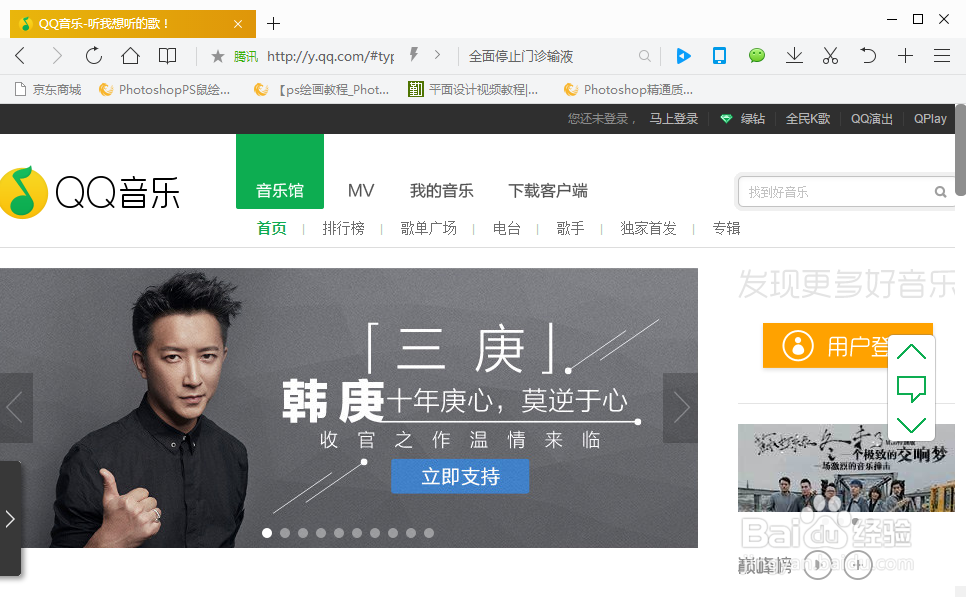Click the send-to-mobile phone icon
This screenshot has width=966, height=597.
[x=719, y=56]
